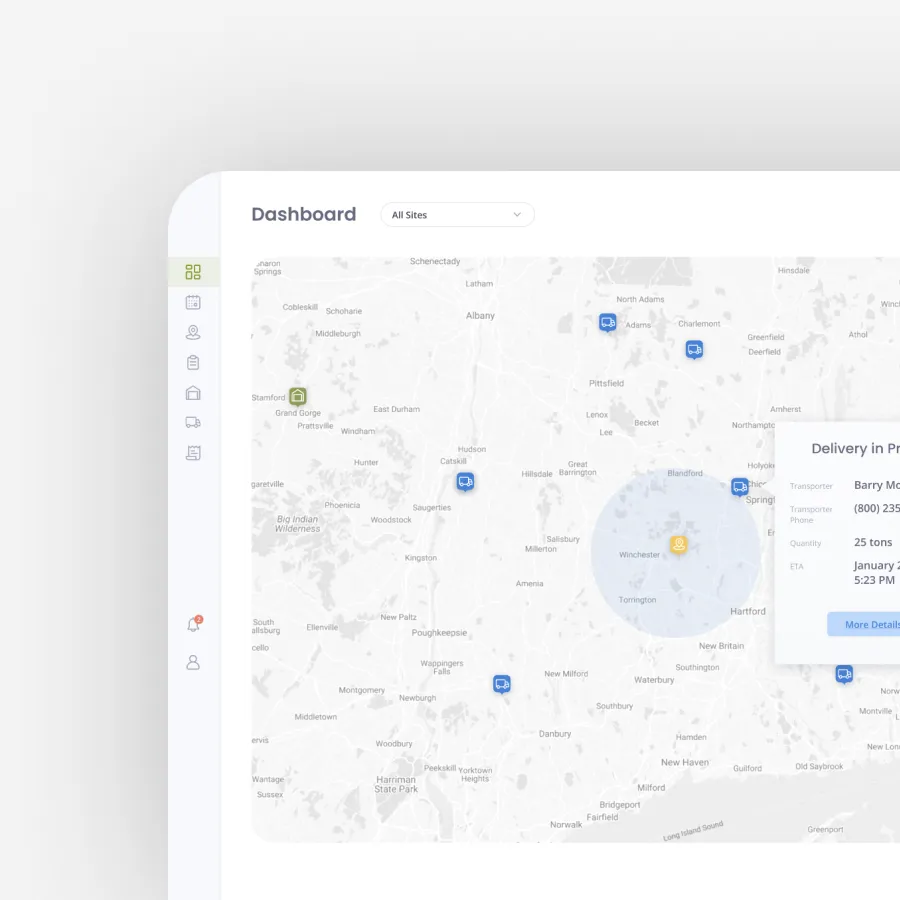Expand the All Sites dropdown
The height and width of the screenshot is (900, 900).
point(457,215)
